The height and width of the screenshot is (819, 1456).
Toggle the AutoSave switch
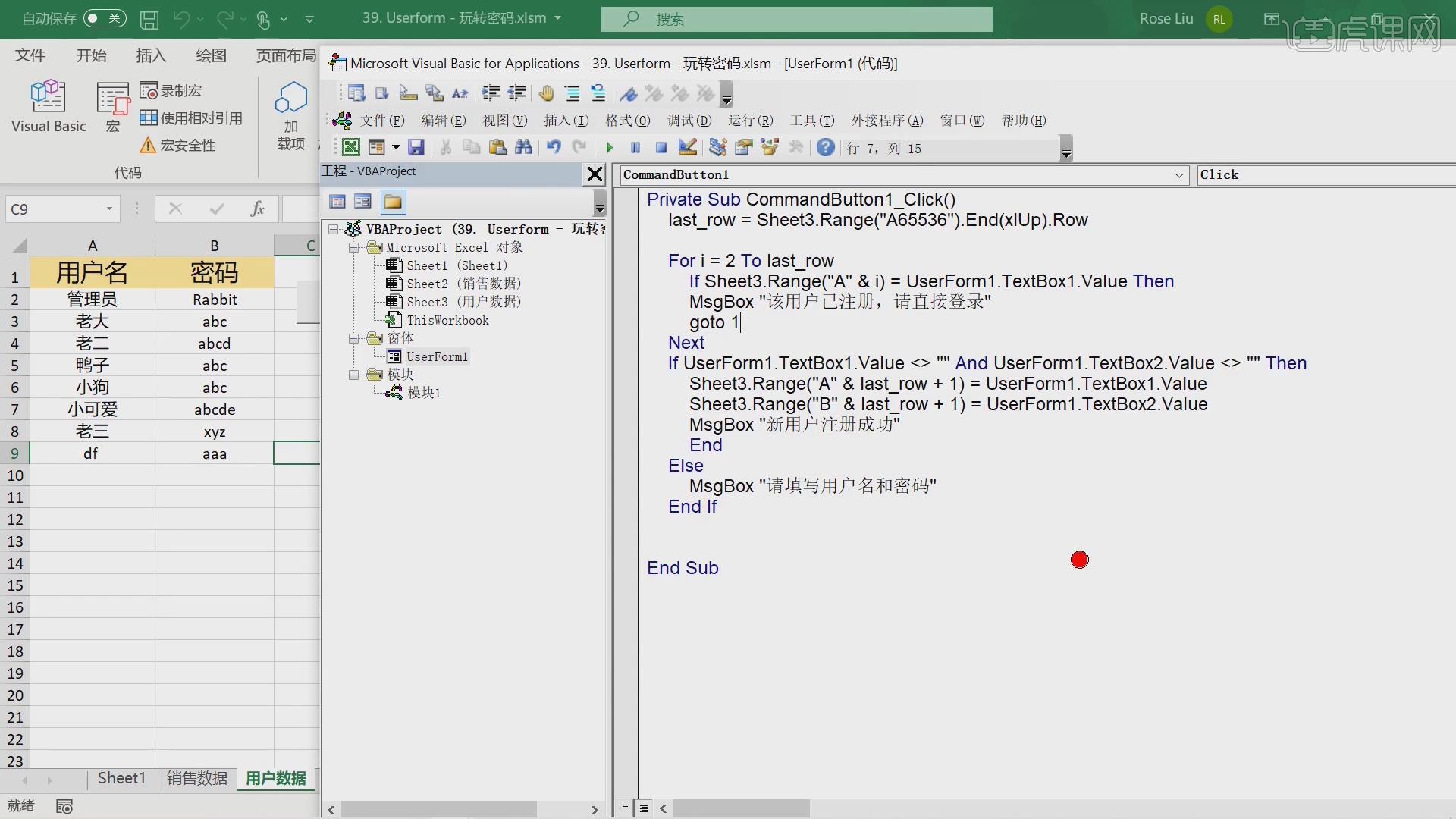point(105,18)
